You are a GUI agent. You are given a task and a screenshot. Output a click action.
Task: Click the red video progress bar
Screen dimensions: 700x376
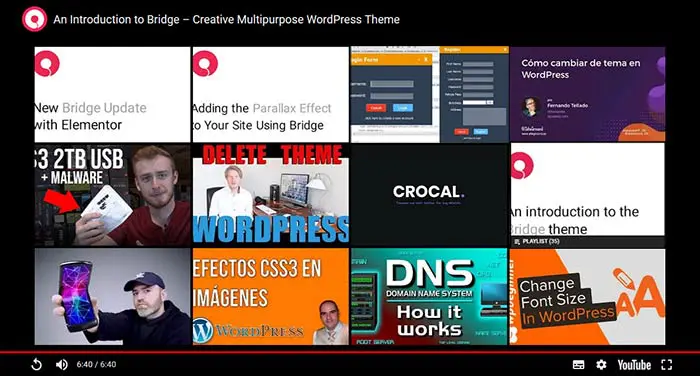(x=350, y=352)
